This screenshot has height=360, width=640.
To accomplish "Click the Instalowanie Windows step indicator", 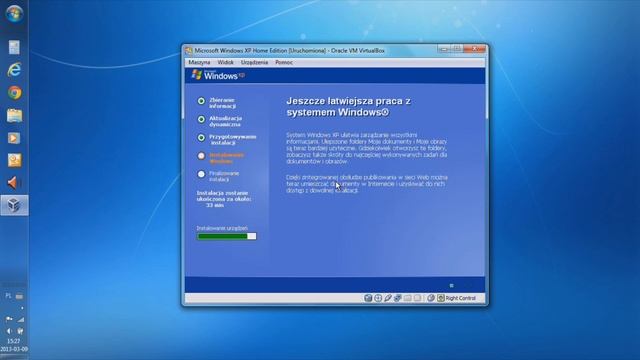I will pyautogui.click(x=201, y=156).
